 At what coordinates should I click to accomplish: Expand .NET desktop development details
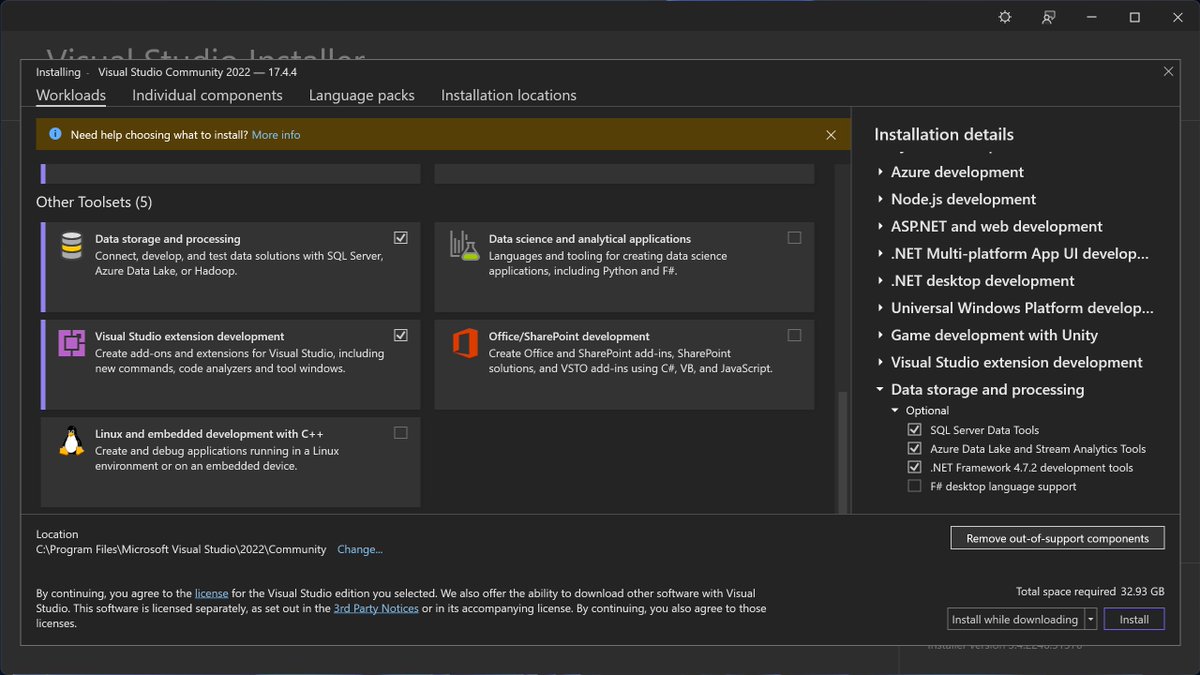click(880, 281)
